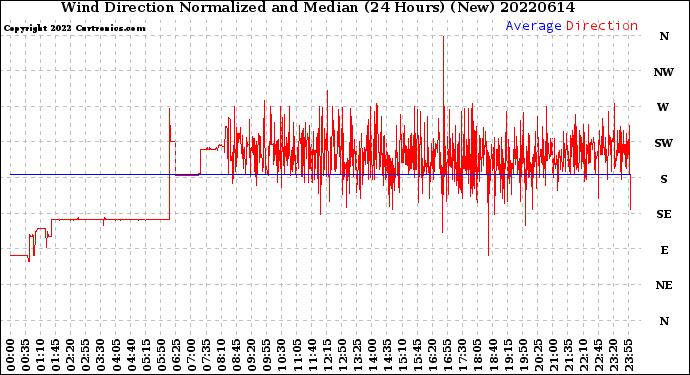This screenshot has height=375, width=690.
Task: Click the 07:00 time axis label
Action: point(191,355)
